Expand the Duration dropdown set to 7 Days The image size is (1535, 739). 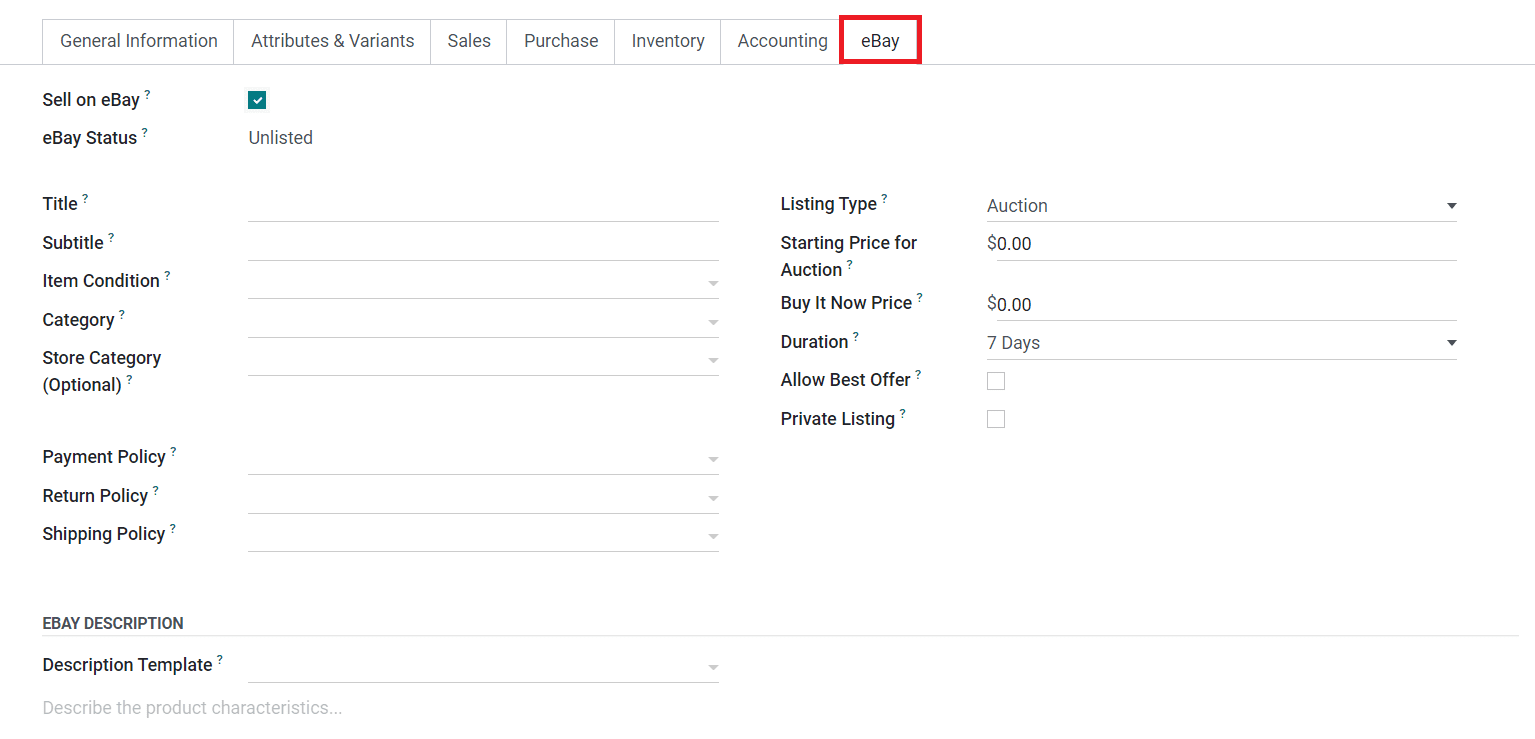[x=1220, y=343]
